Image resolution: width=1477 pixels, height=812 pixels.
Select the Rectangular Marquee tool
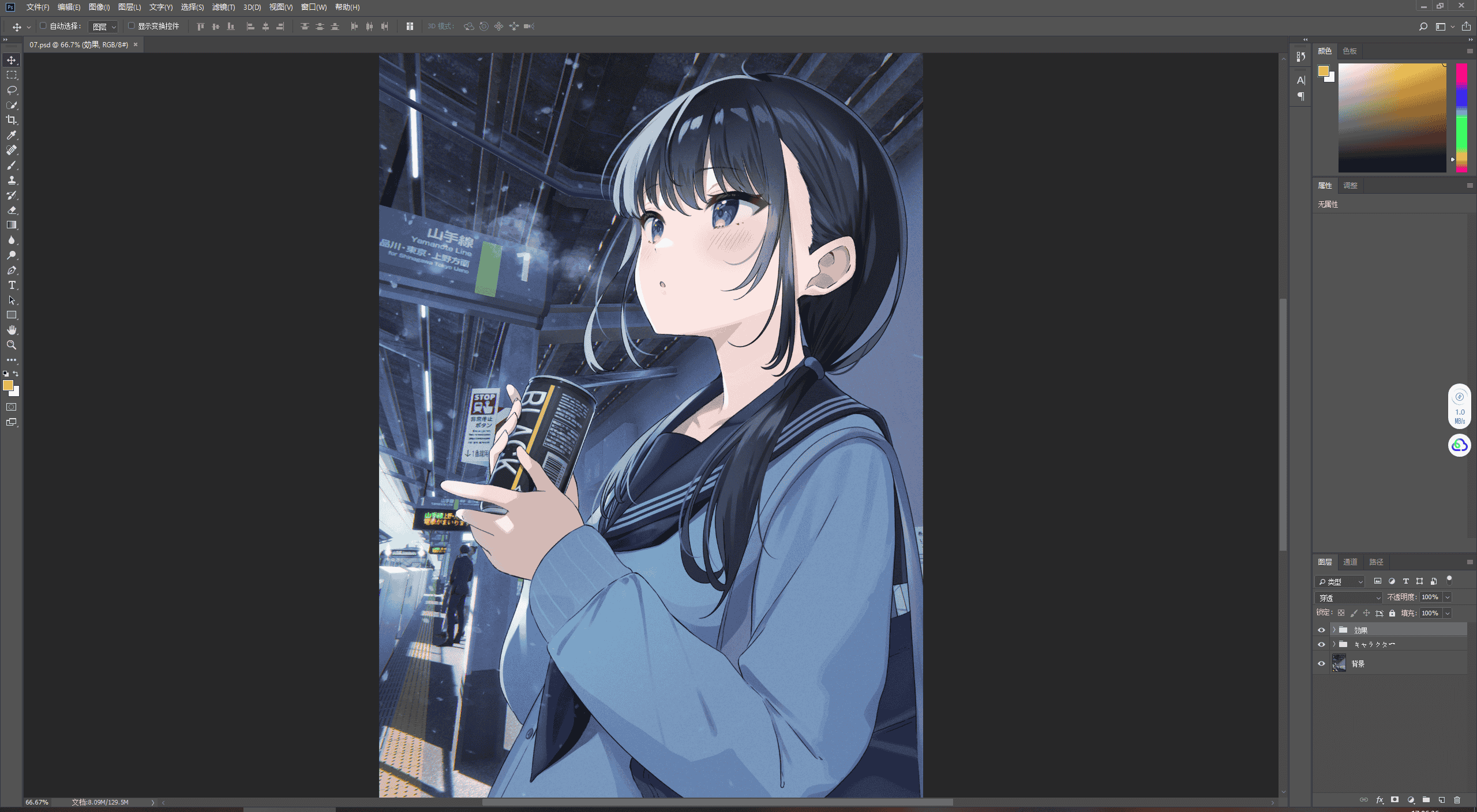(12, 75)
